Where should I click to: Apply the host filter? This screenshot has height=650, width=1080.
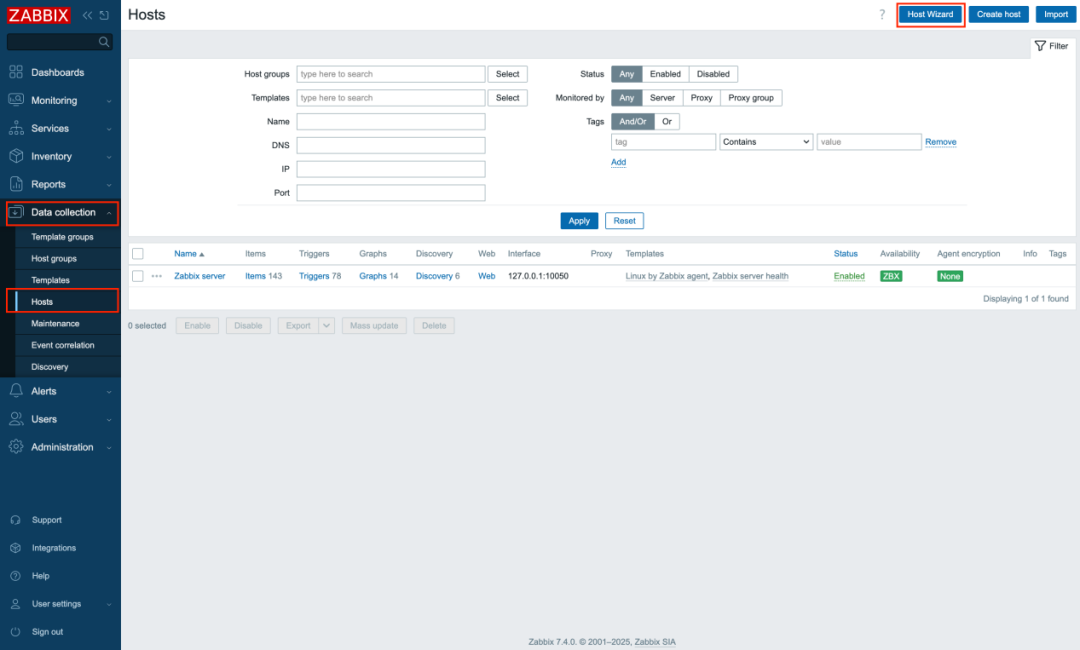click(x=579, y=221)
